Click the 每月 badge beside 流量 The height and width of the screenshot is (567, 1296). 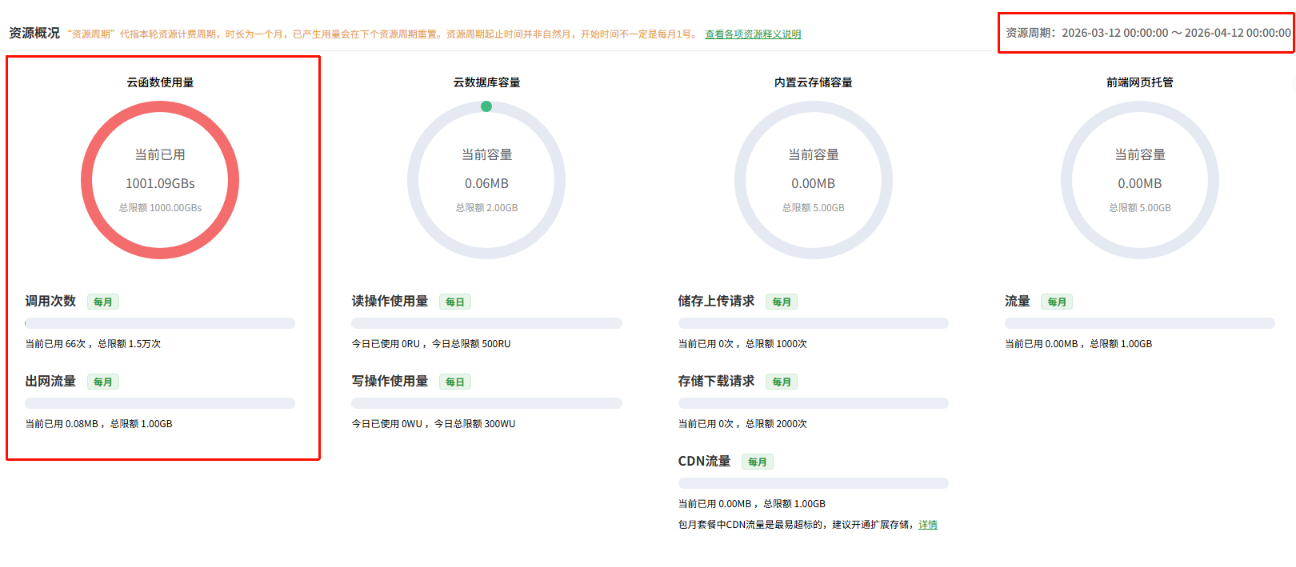pyautogui.click(x=1057, y=302)
